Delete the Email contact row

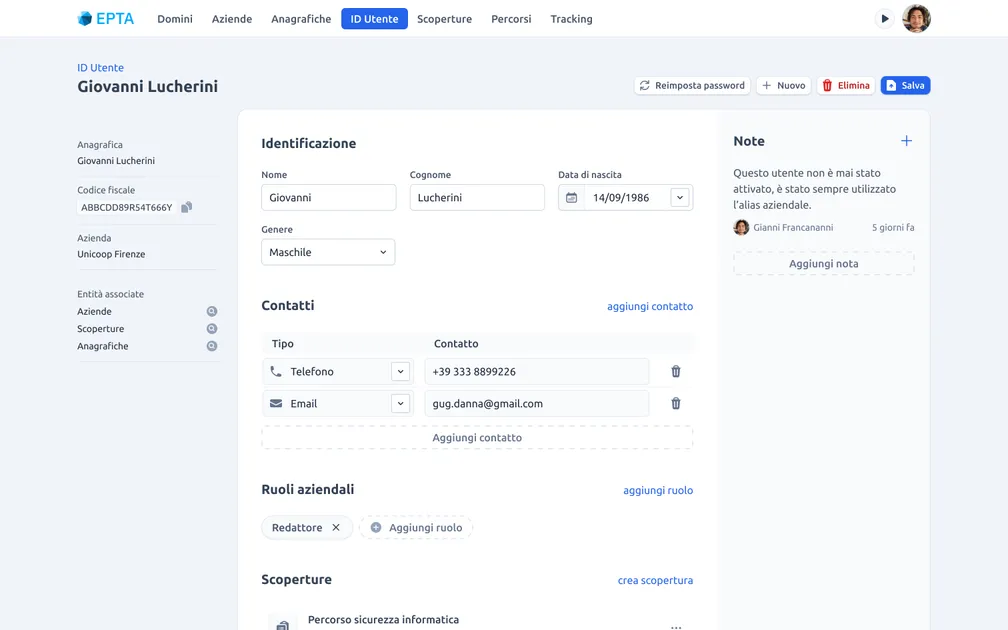(676, 404)
